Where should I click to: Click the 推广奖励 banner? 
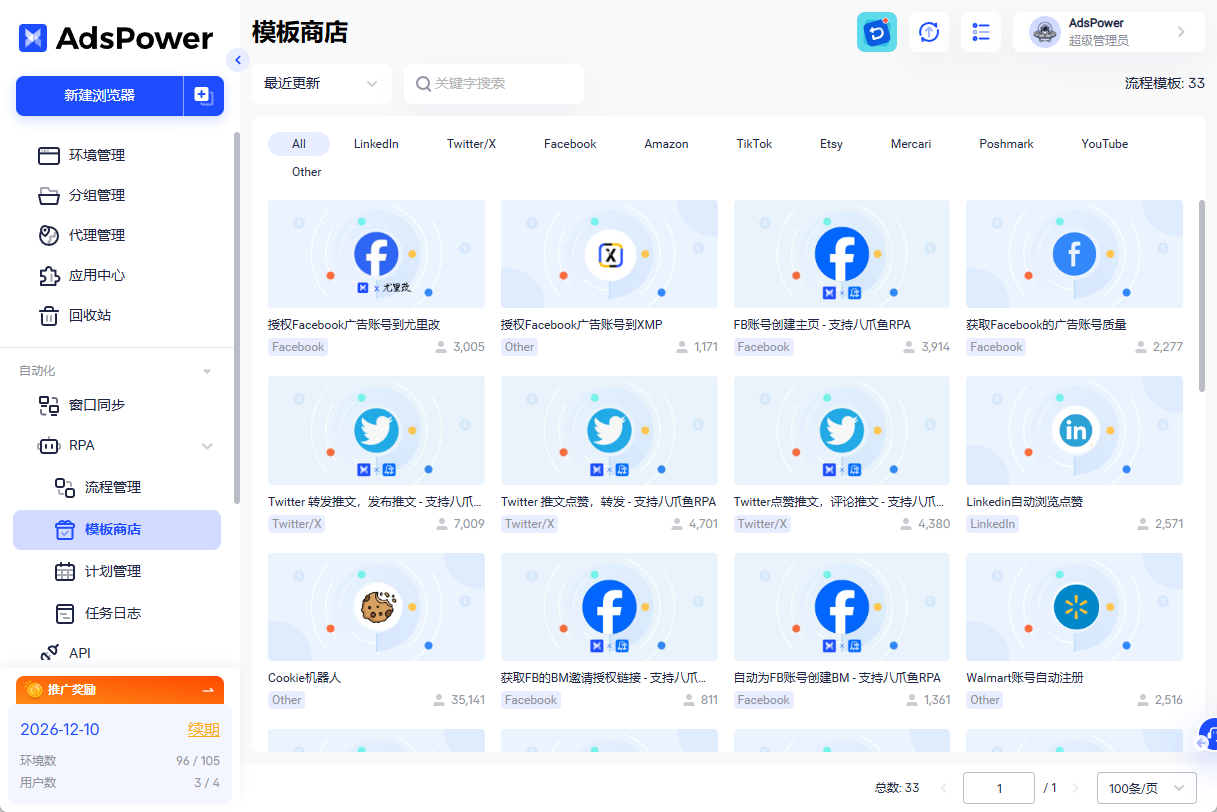point(120,690)
